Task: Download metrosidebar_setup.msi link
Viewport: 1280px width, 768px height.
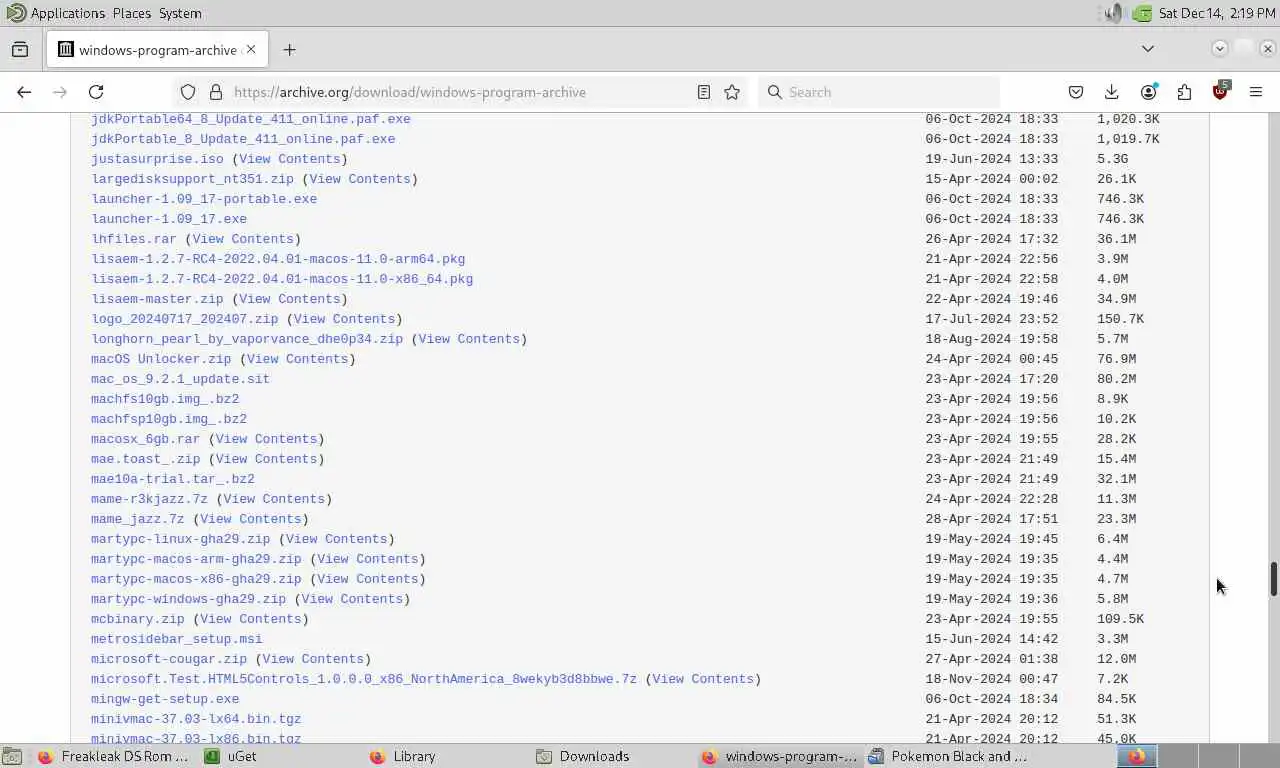Action: [176, 639]
